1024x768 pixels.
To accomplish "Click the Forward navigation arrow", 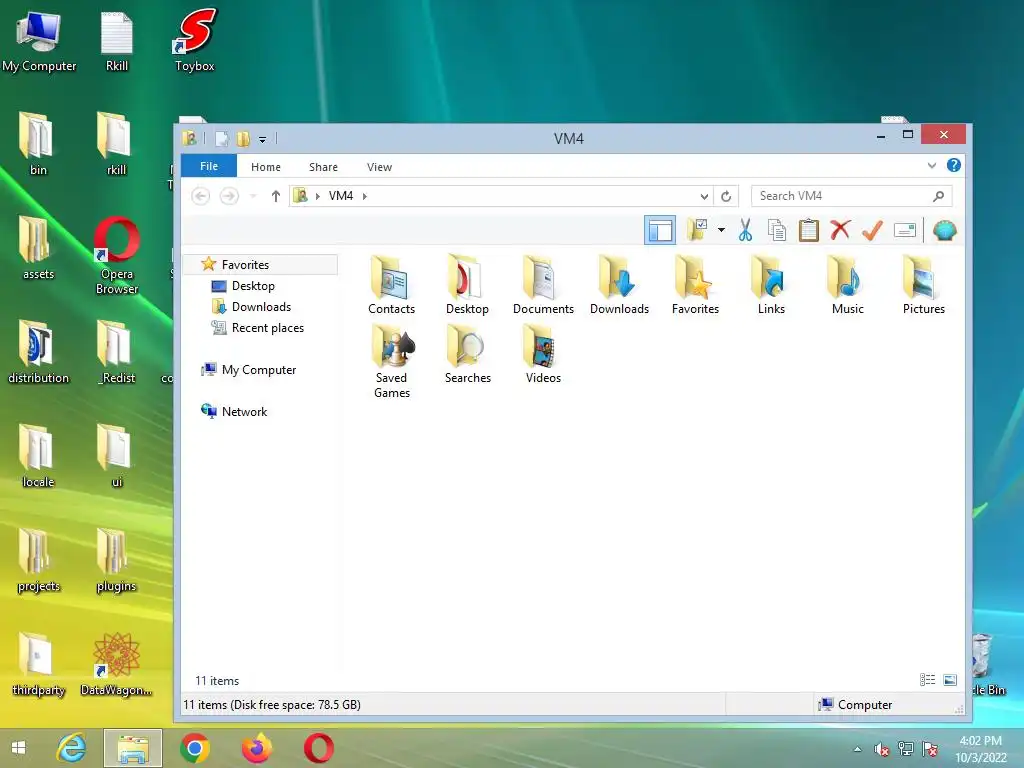I will [x=229, y=196].
